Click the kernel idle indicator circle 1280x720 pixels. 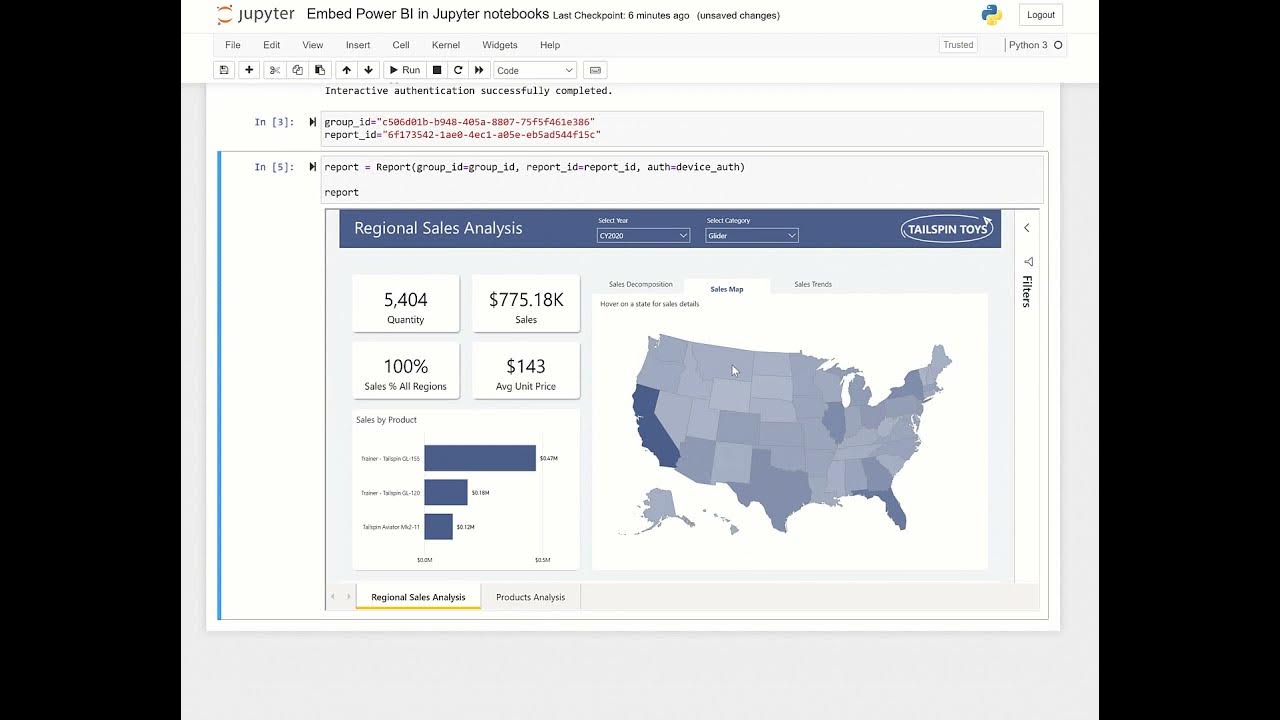[1058, 45]
